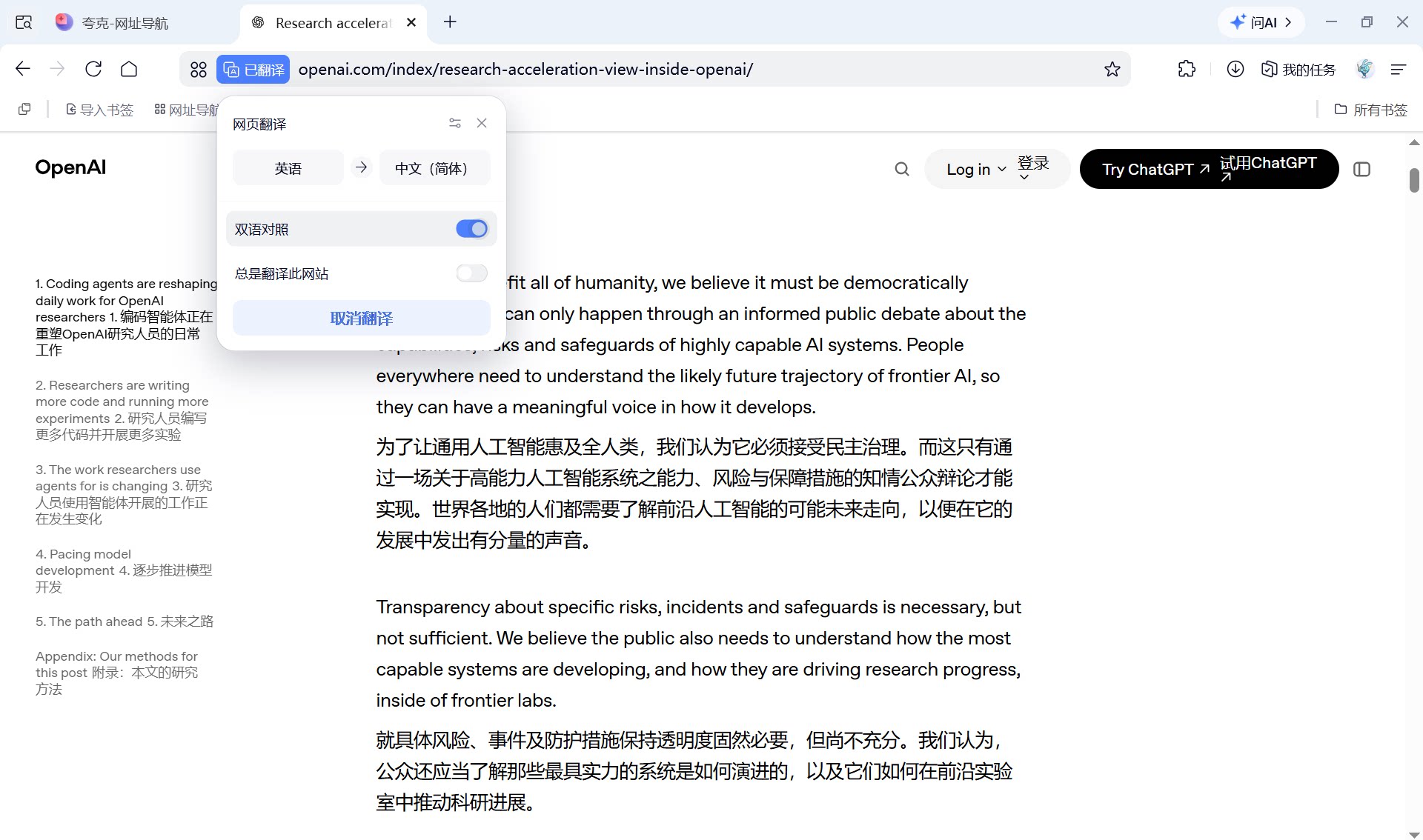Expand the 问AI assistant button
This screenshot has height=840, width=1423.
[1261, 22]
